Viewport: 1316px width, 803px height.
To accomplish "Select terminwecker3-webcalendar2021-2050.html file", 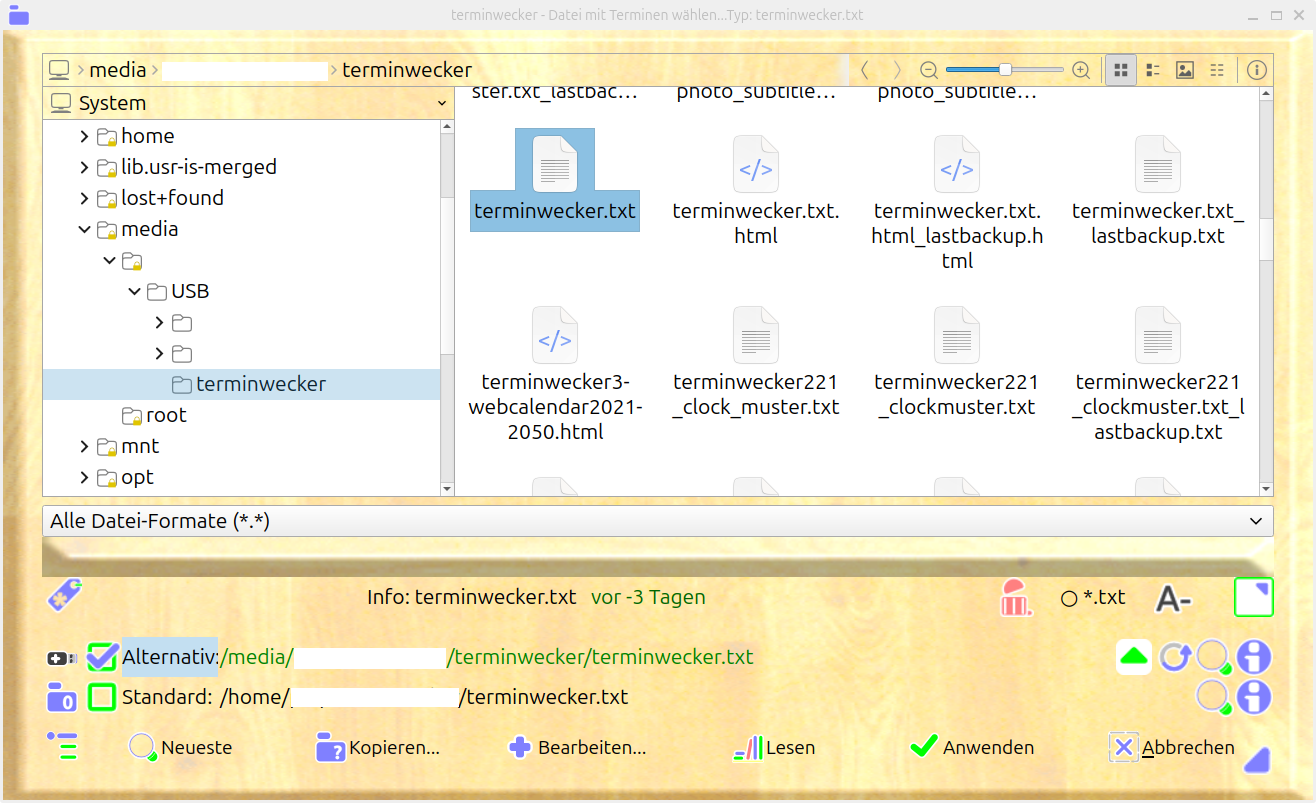I will [x=555, y=374].
